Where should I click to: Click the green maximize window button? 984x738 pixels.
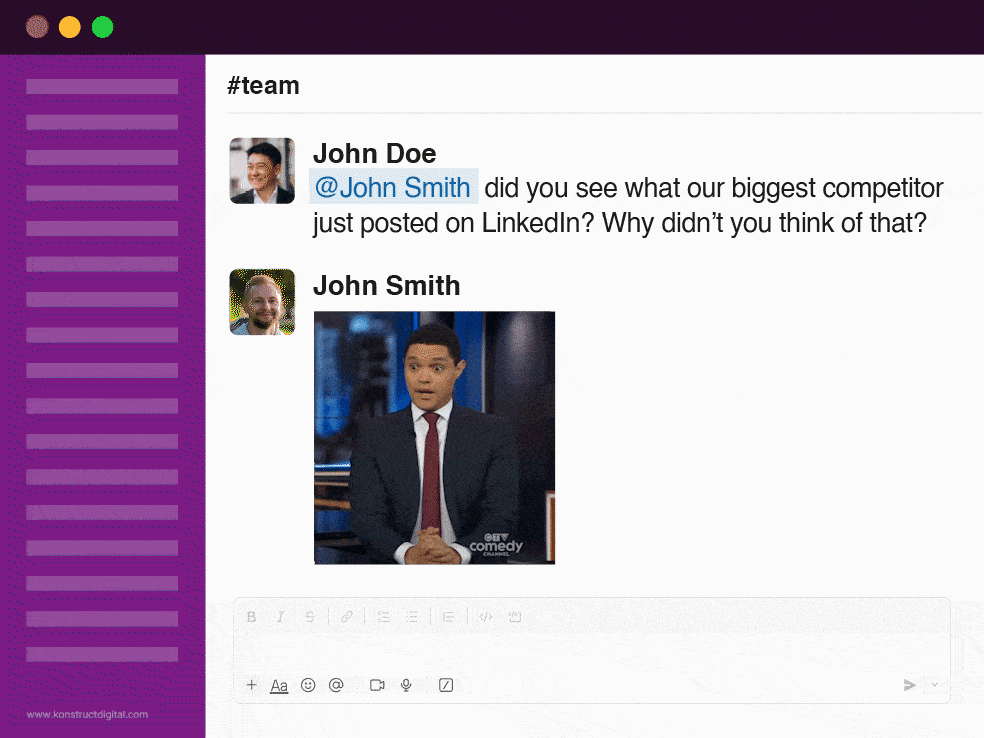click(x=102, y=27)
